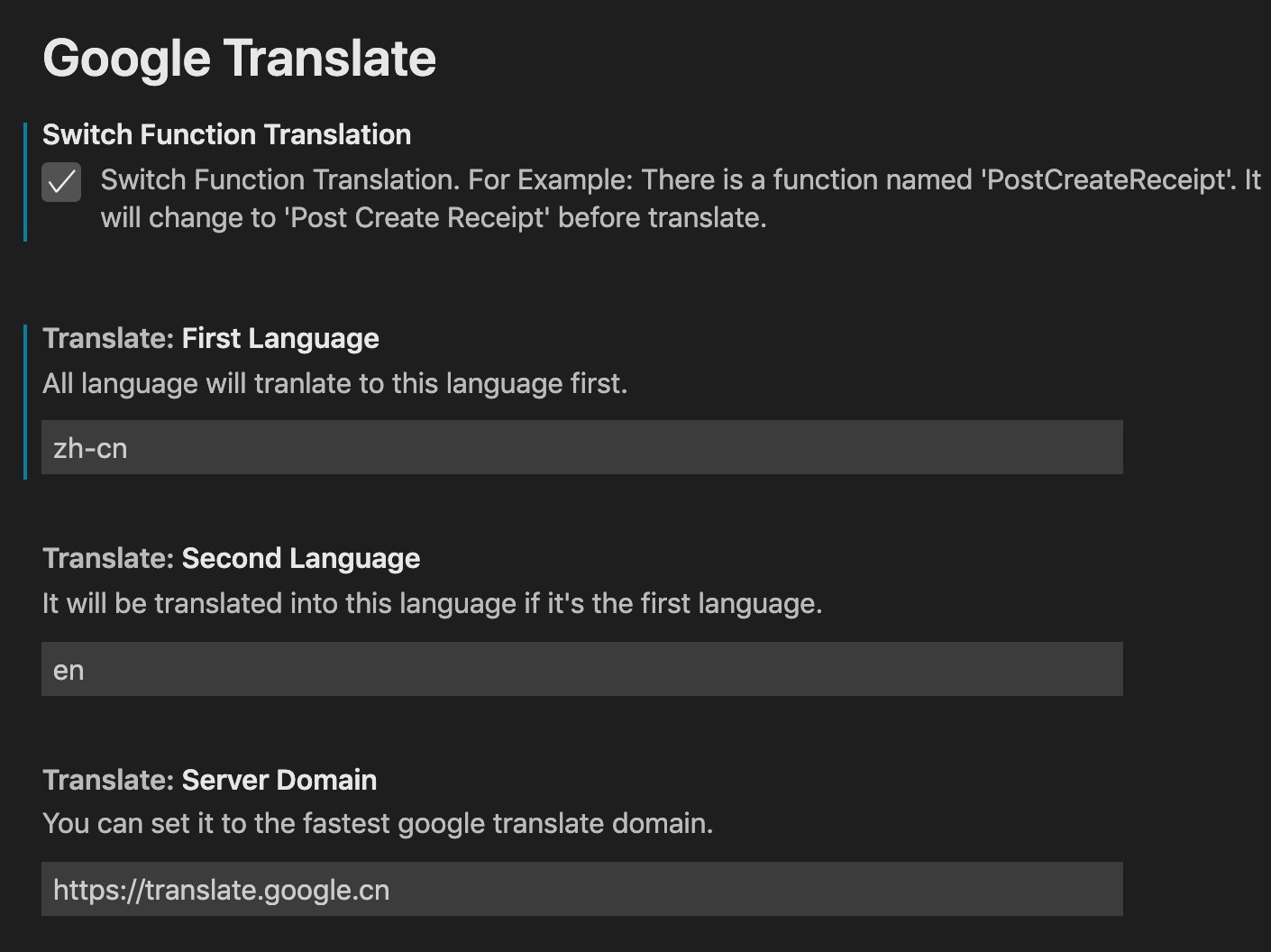Click the 'All language will tranlate' description
Viewport: 1271px width, 952px height.
coord(335,383)
